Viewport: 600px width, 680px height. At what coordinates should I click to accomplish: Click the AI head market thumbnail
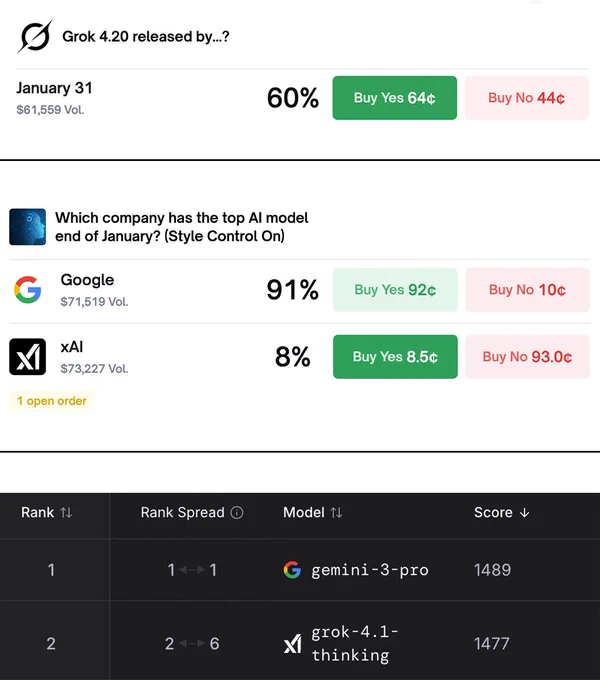tap(27, 227)
